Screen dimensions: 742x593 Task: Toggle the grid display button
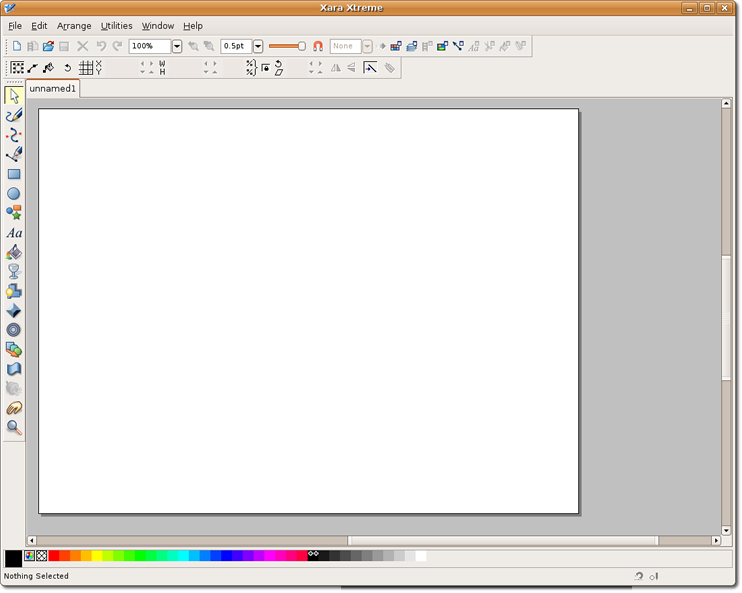pos(86,68)
